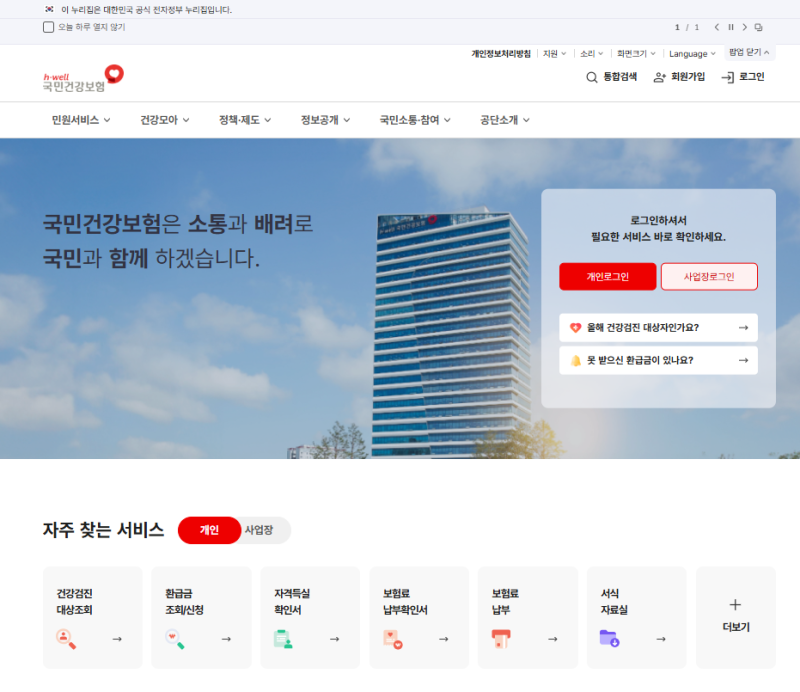
Task: Click the h-well 국민건강보험 logo
Action: pyautogui.click(x=83, y=79)
